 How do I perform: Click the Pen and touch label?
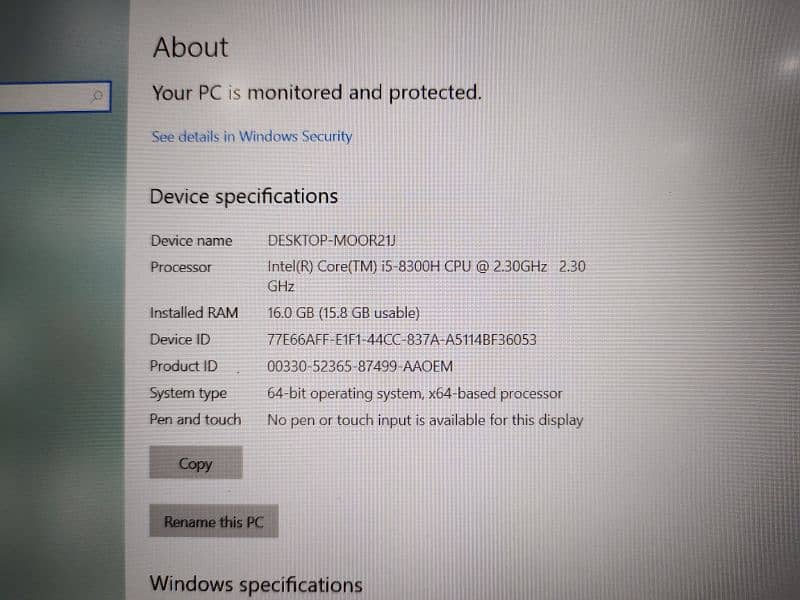(195, 419)
